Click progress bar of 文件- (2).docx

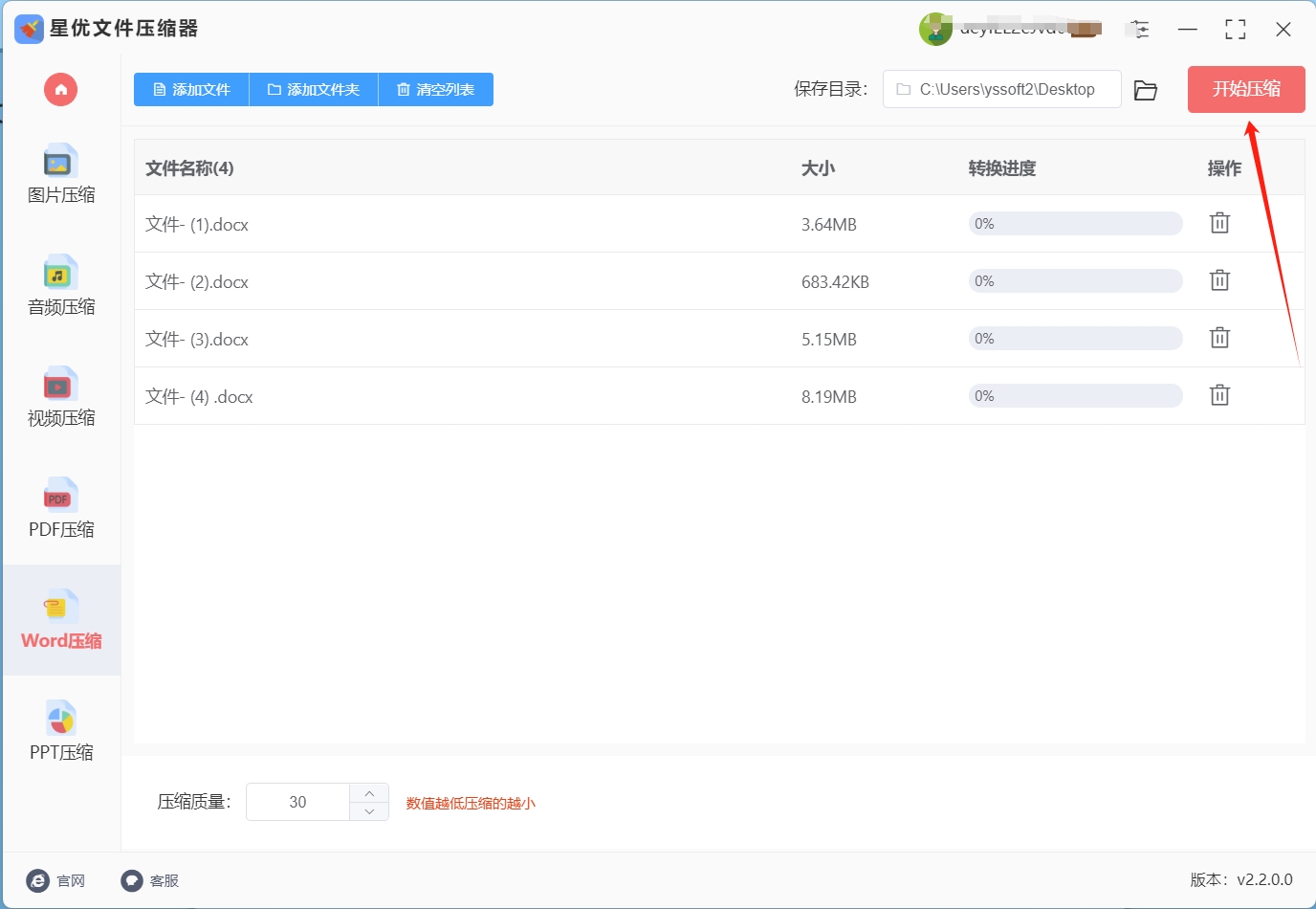(1075, 281)
